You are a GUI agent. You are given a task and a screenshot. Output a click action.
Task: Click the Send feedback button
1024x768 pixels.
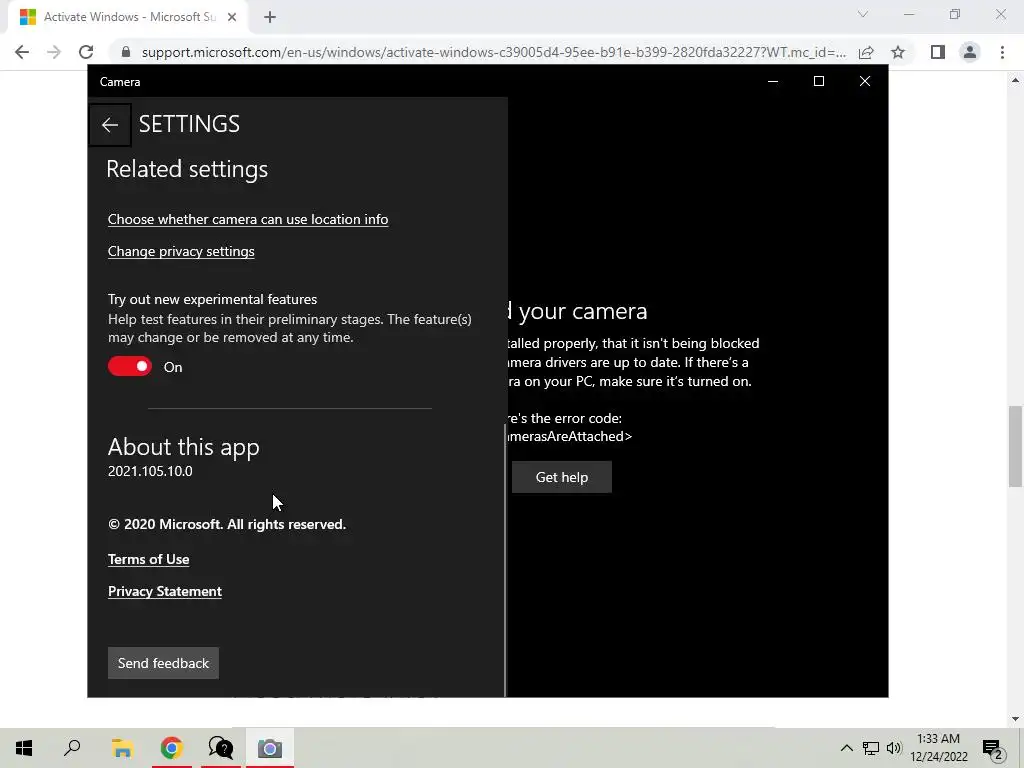click(x=163, y=663)
